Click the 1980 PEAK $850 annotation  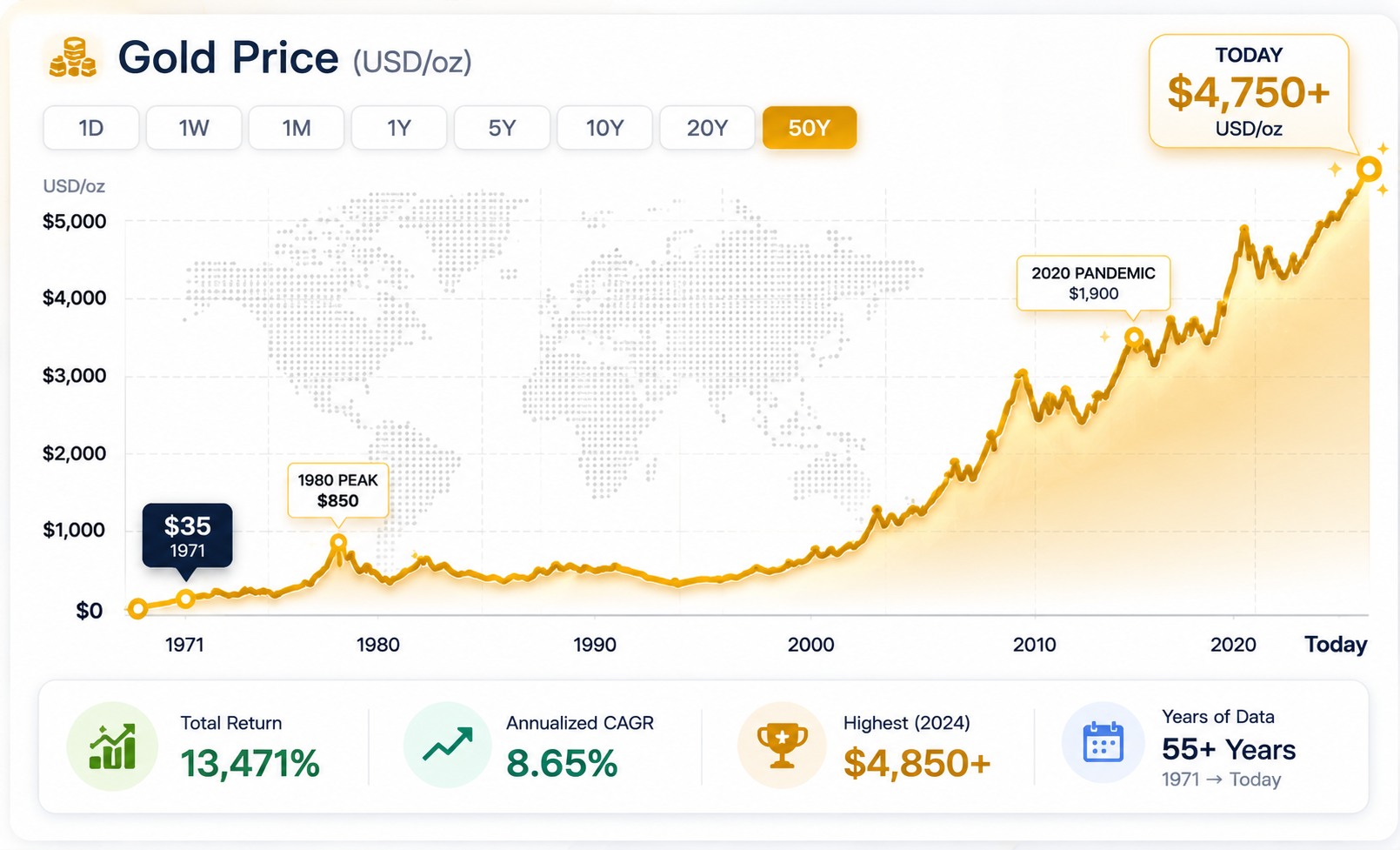(x=337, y=491)
